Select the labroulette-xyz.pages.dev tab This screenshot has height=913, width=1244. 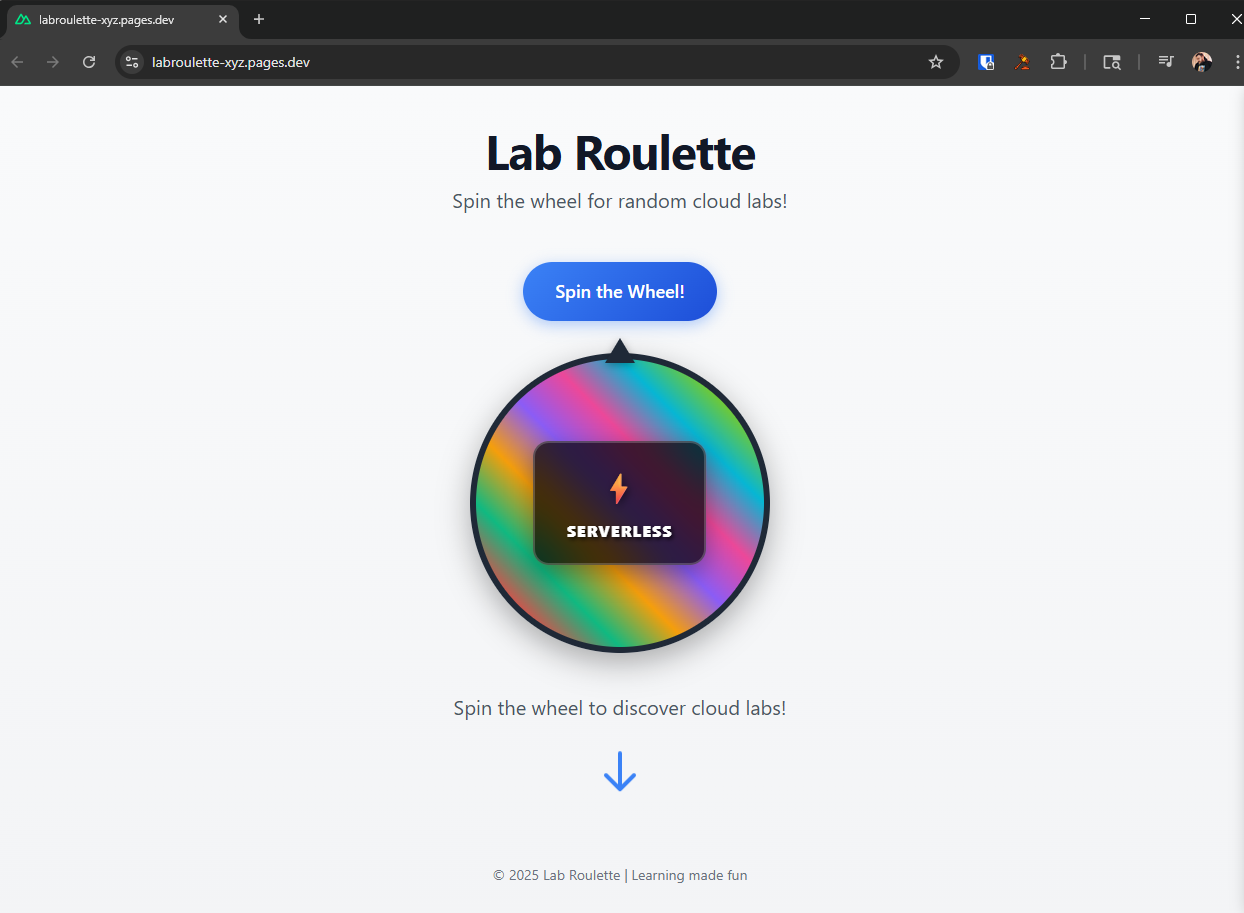tap(110, 18)
